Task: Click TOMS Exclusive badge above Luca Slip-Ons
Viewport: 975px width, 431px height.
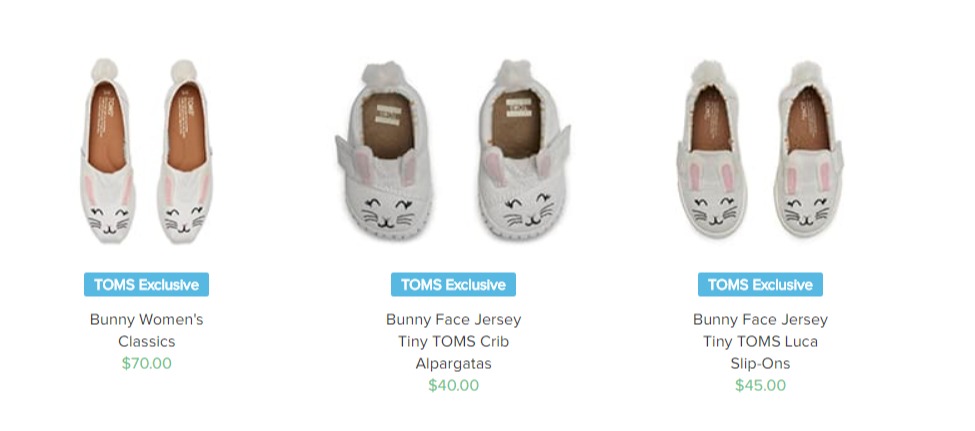Action: pos(760,285)
